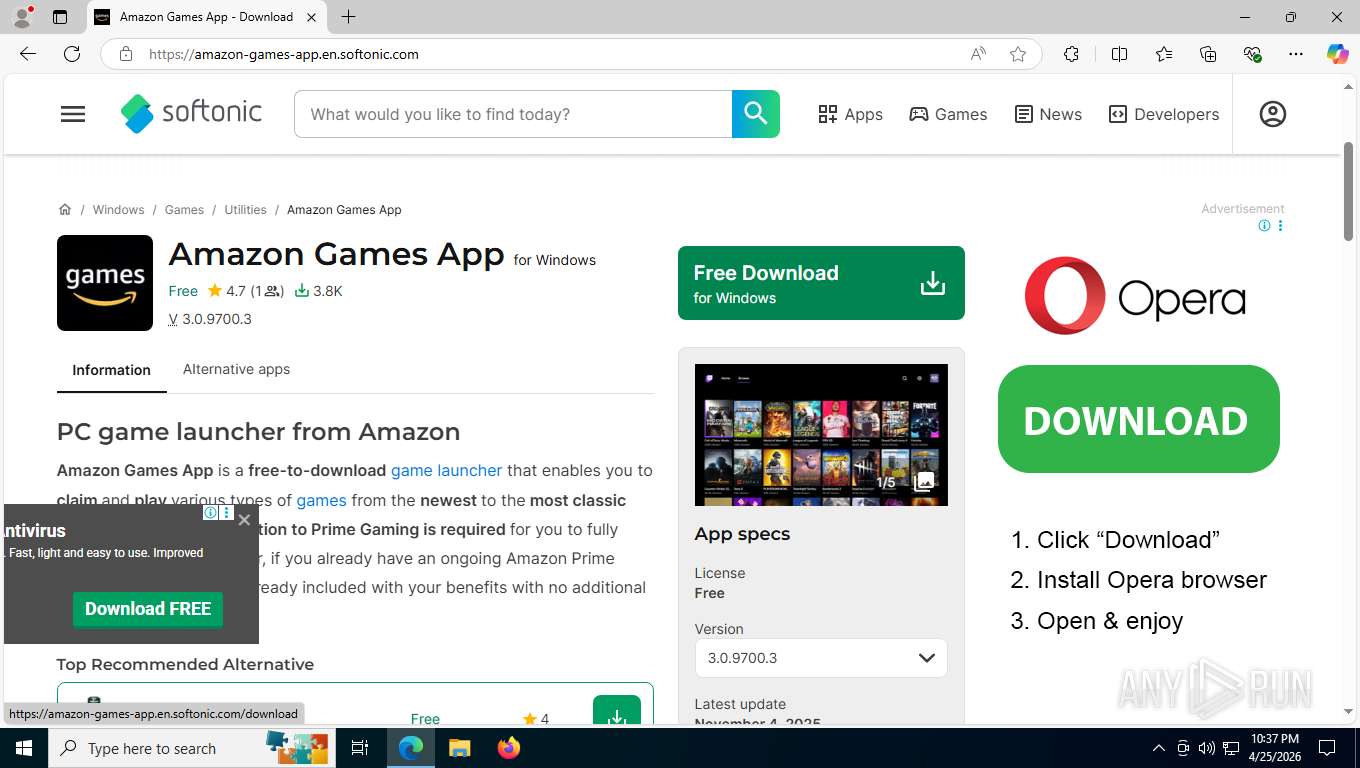Close the Amazon Games App tab
This screenshot has height=768, width=1360.
(x=312, y=17)
